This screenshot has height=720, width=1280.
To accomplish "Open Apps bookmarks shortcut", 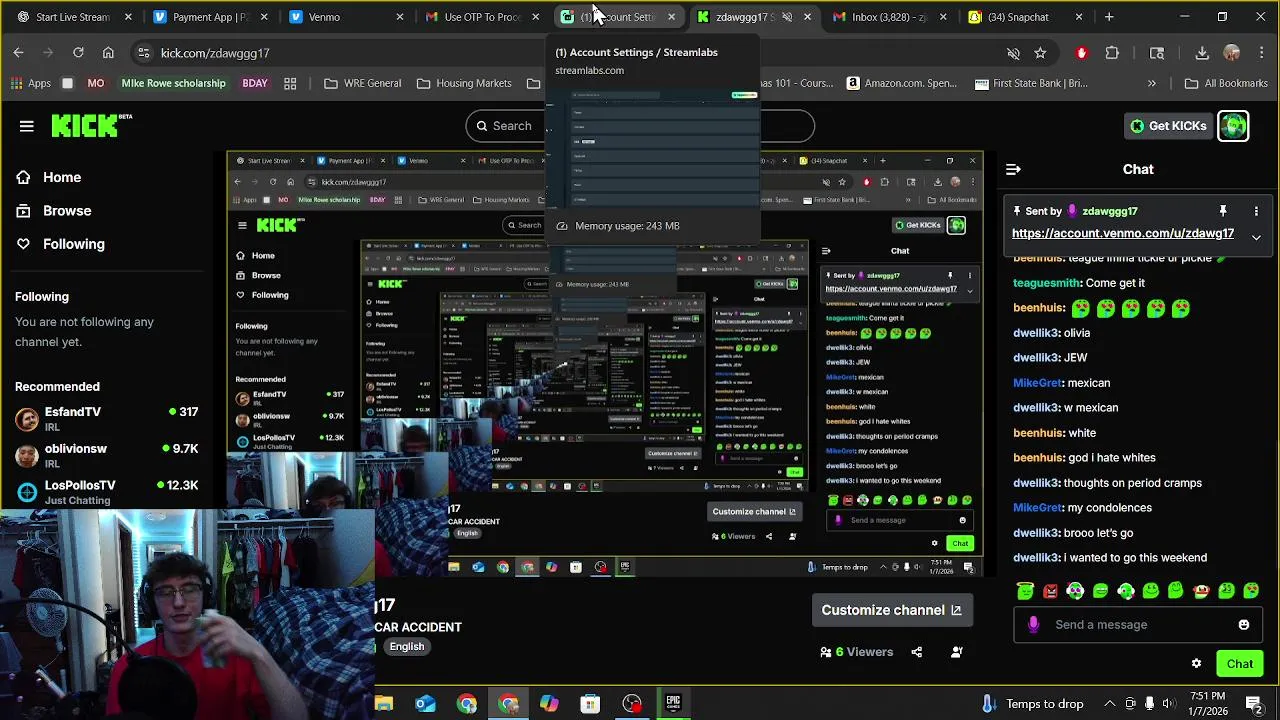I will click(31, 83).
